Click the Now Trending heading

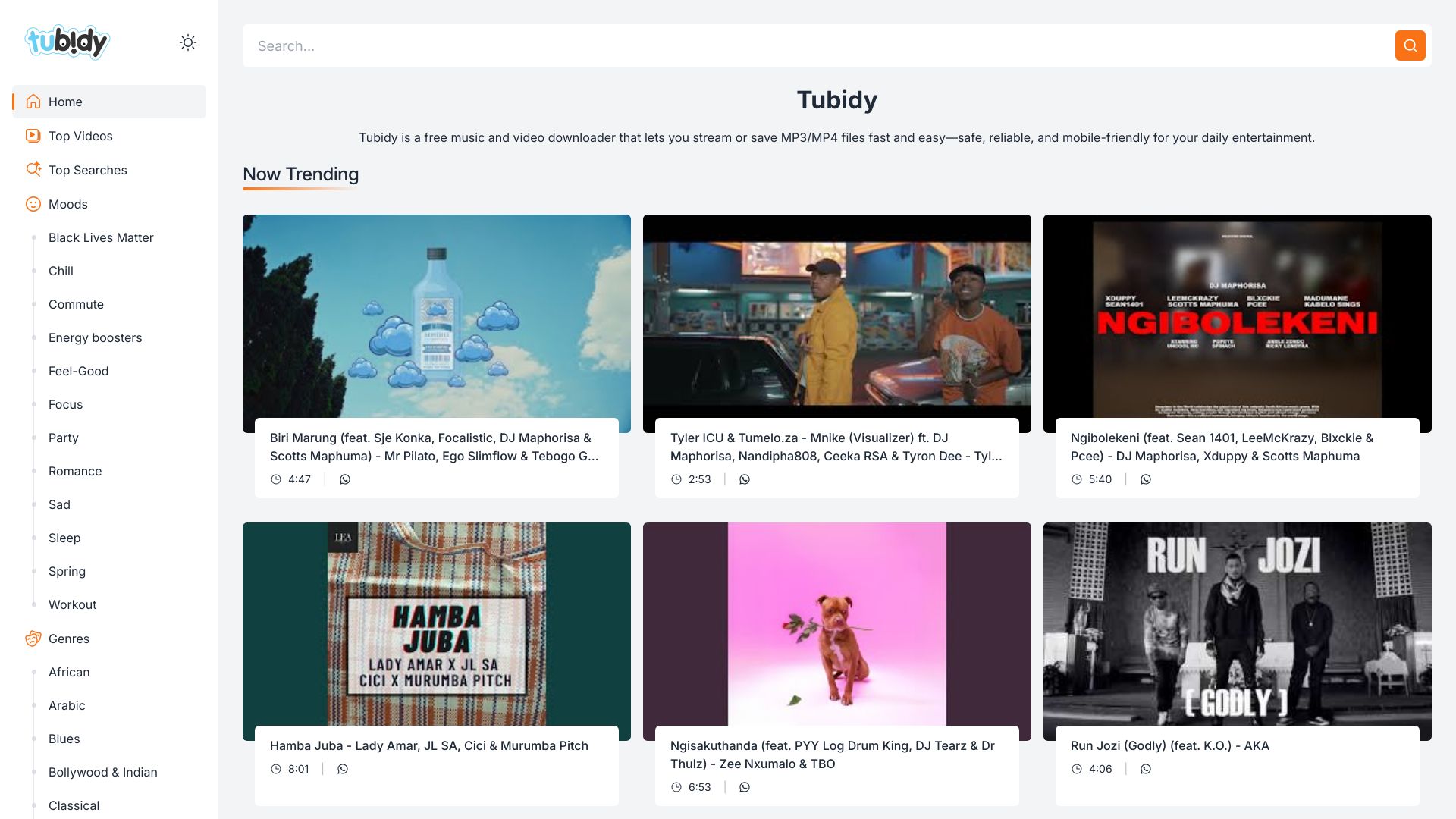coord(300,174)
